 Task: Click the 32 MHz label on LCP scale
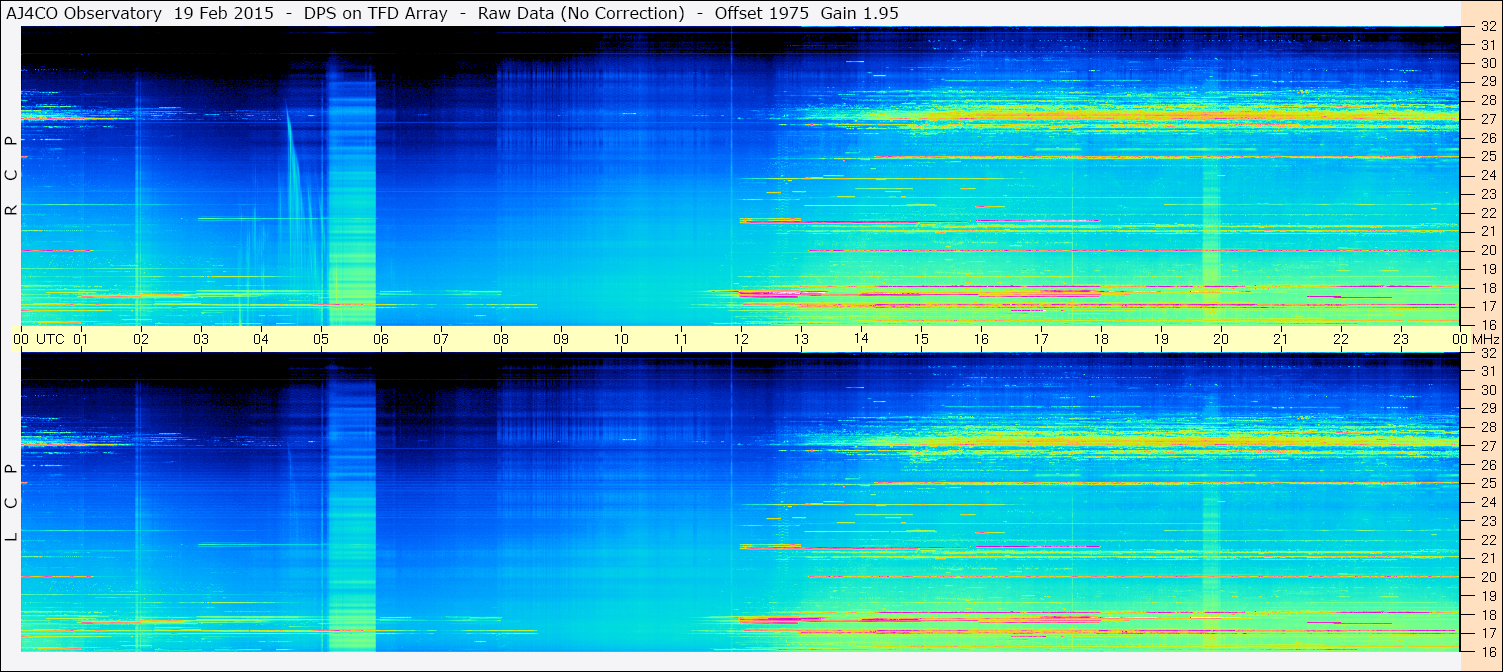[1488, 353]
